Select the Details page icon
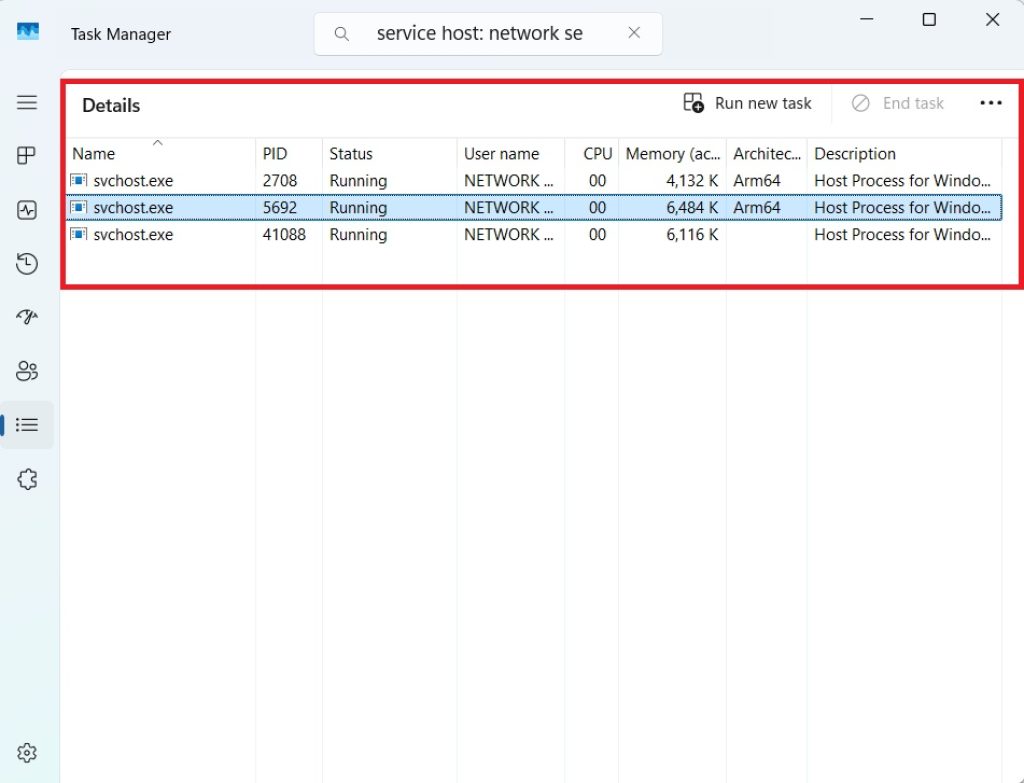Screen dimensions: 1024x783 (x=27, y=425)
